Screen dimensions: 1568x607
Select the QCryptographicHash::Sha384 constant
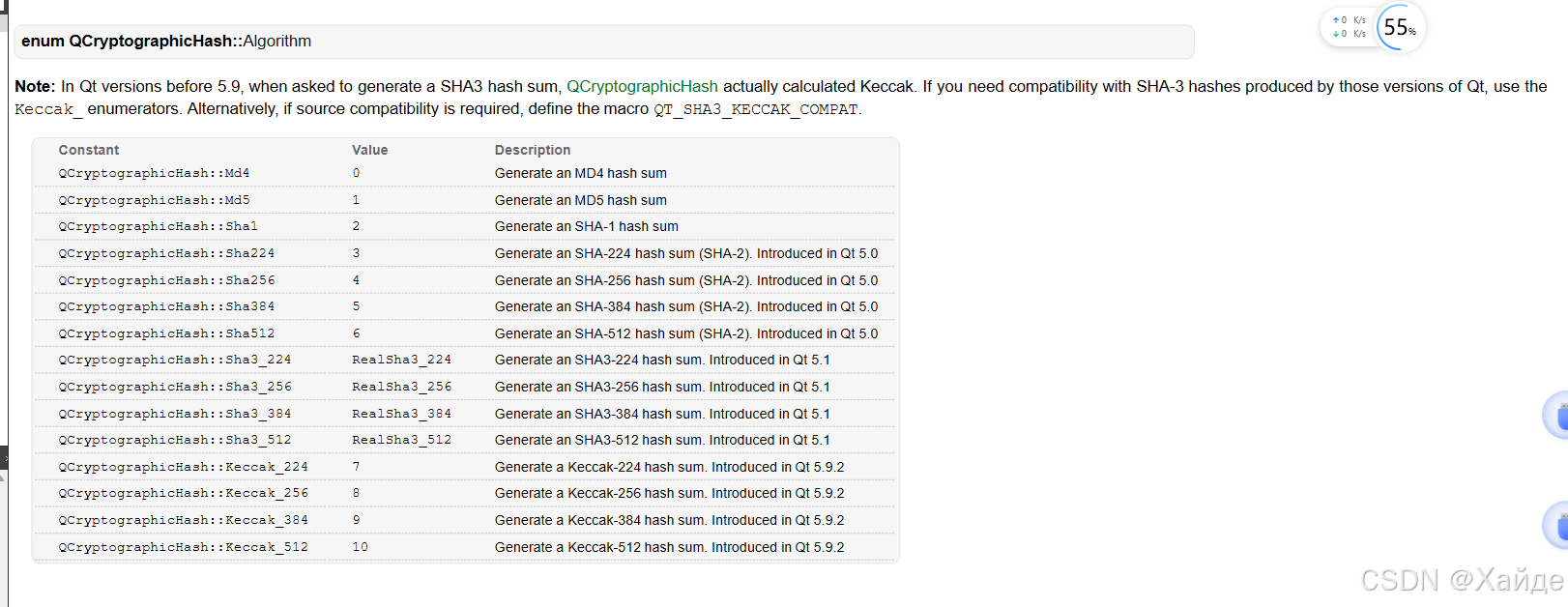pos(166,306)
